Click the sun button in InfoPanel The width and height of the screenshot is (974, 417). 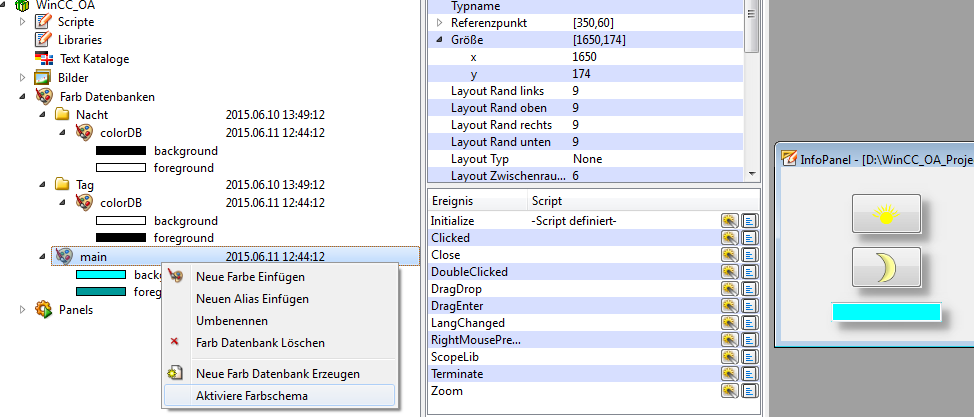pyautogui.click(x=886, y=214)
